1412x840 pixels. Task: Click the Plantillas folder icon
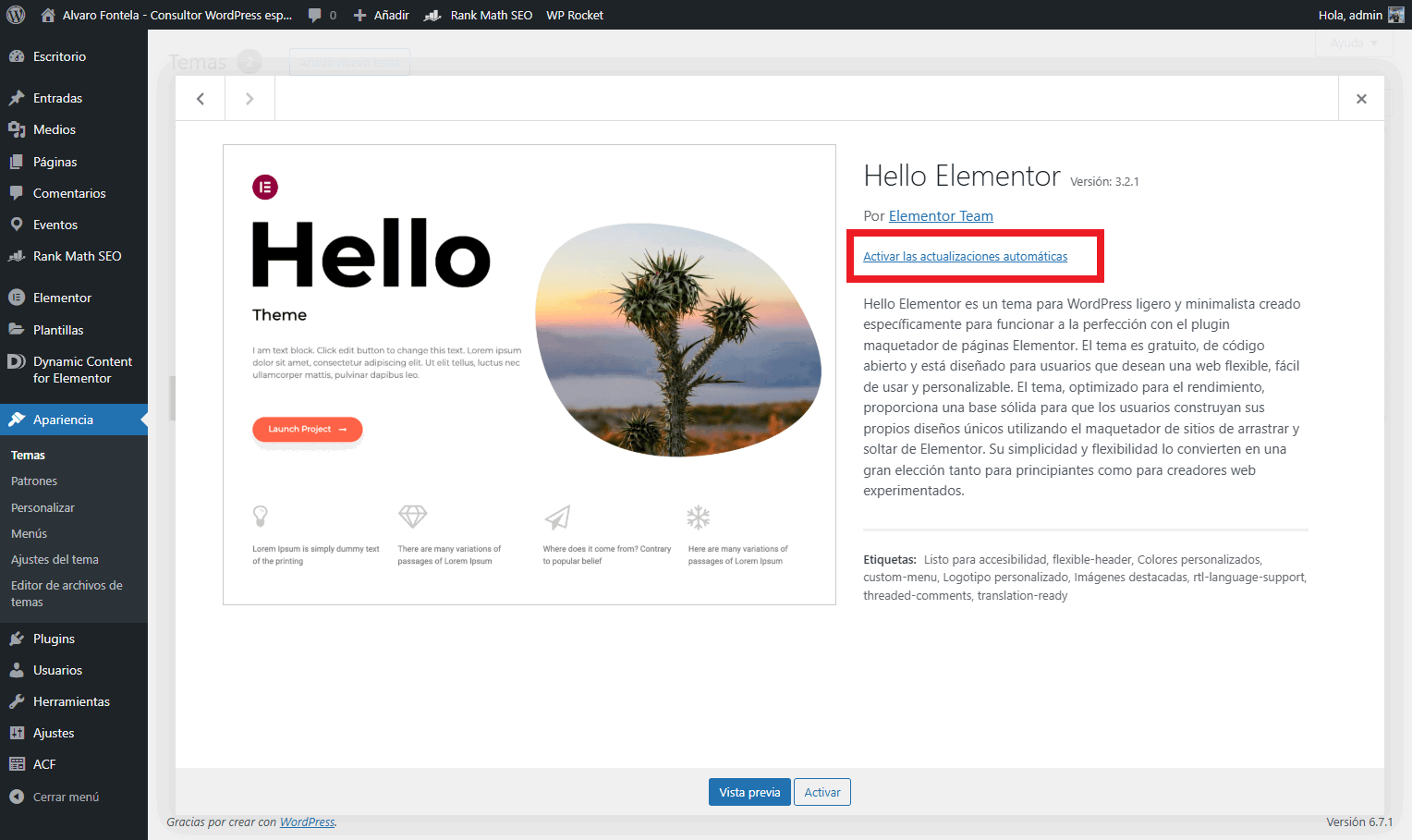click(x=17, y=330)
